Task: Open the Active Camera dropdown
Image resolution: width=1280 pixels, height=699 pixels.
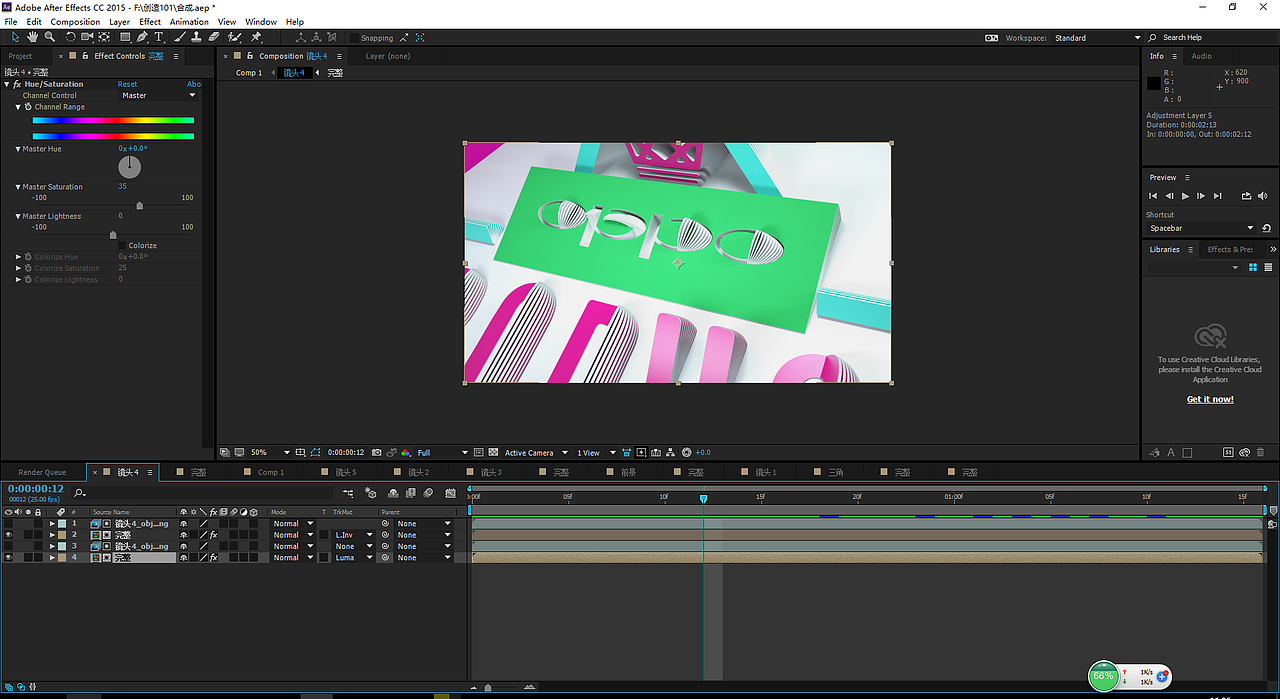Action: pos(536,453)
